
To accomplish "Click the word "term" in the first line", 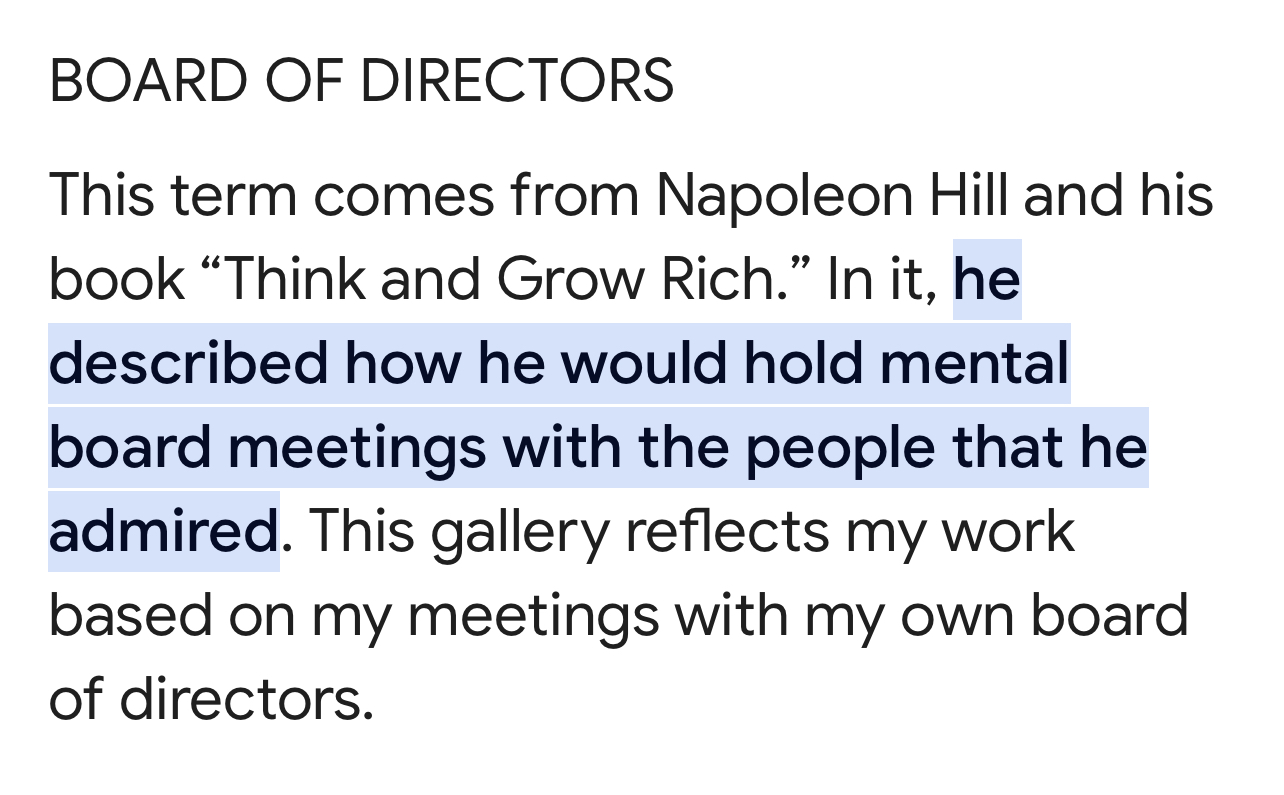I will (234, 195).
